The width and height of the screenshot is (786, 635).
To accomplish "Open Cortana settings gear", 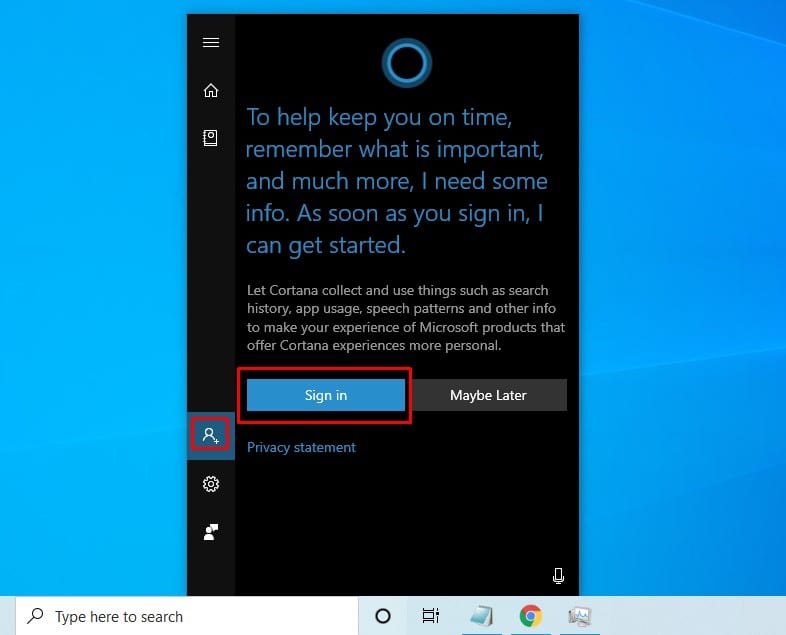I will 211,484.
